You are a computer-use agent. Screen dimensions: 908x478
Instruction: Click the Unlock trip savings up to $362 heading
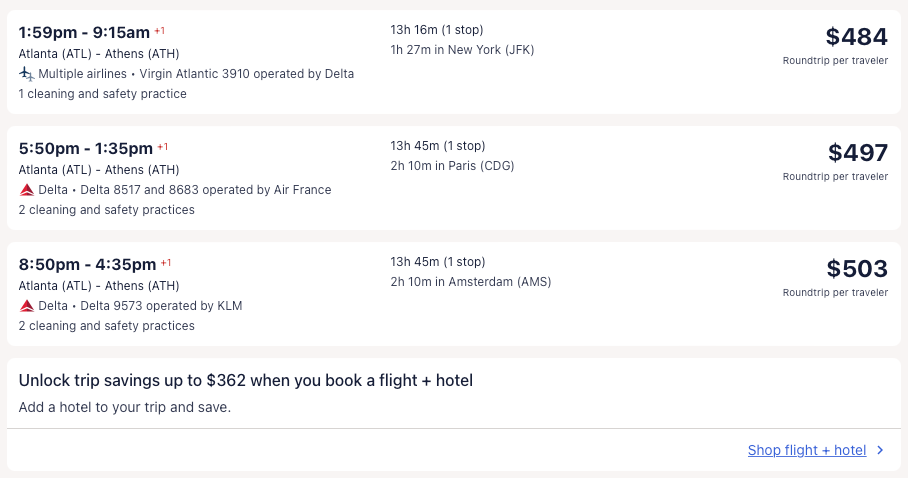(x=245, y=380)
